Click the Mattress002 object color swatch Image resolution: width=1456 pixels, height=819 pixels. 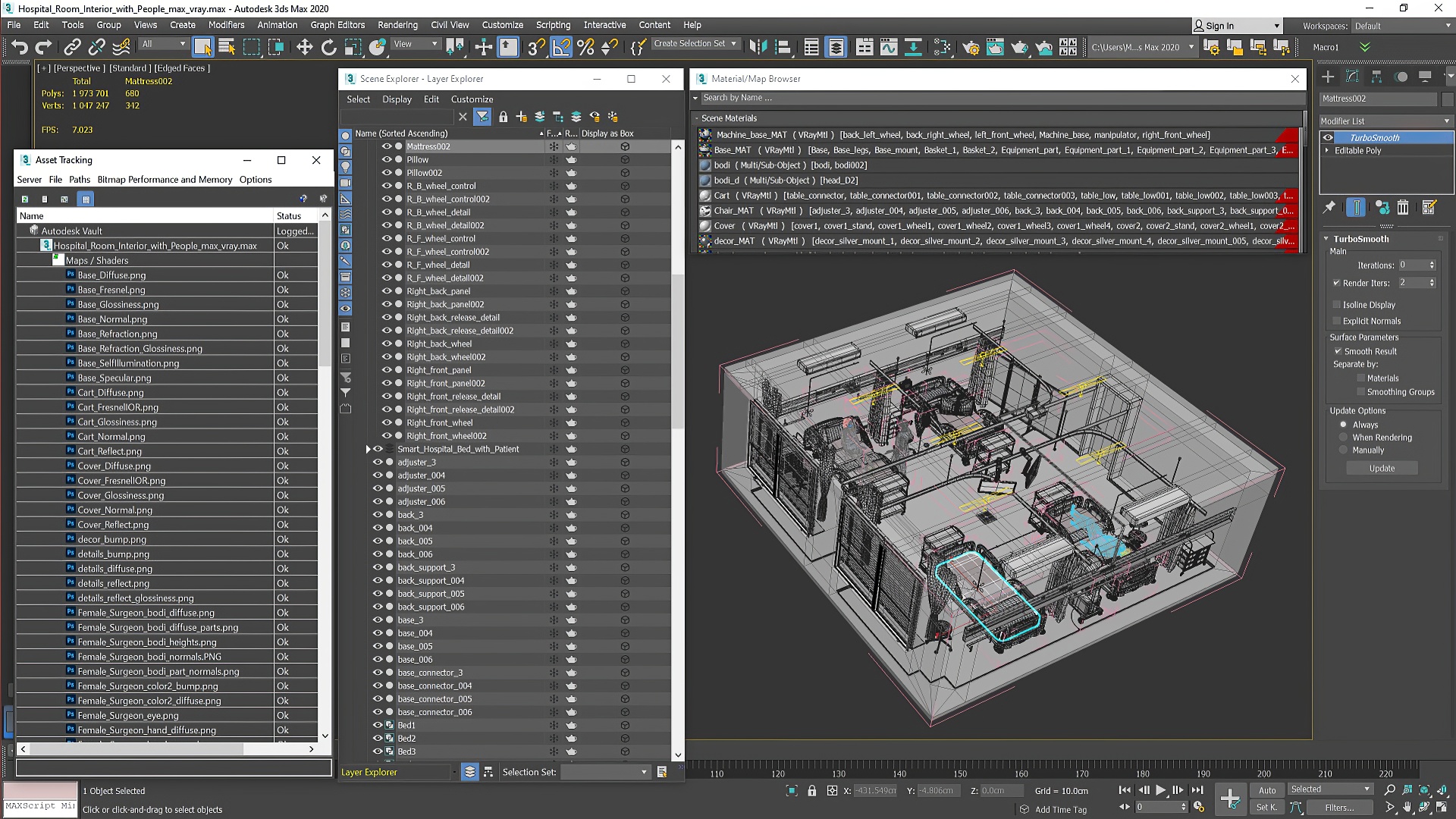[1447, 99]
